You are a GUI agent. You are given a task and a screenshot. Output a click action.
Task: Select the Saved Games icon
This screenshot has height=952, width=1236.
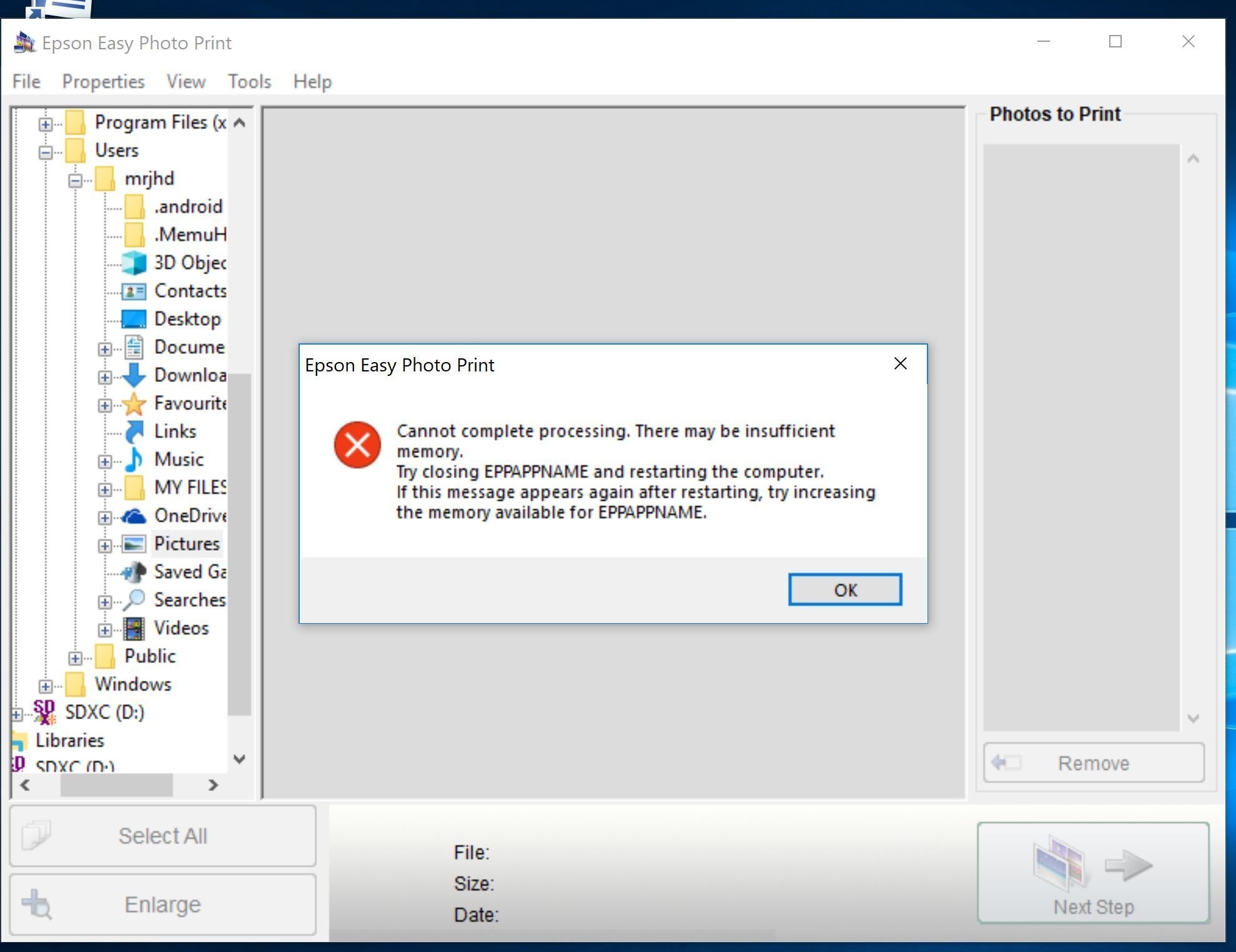[x=134, y=572]
